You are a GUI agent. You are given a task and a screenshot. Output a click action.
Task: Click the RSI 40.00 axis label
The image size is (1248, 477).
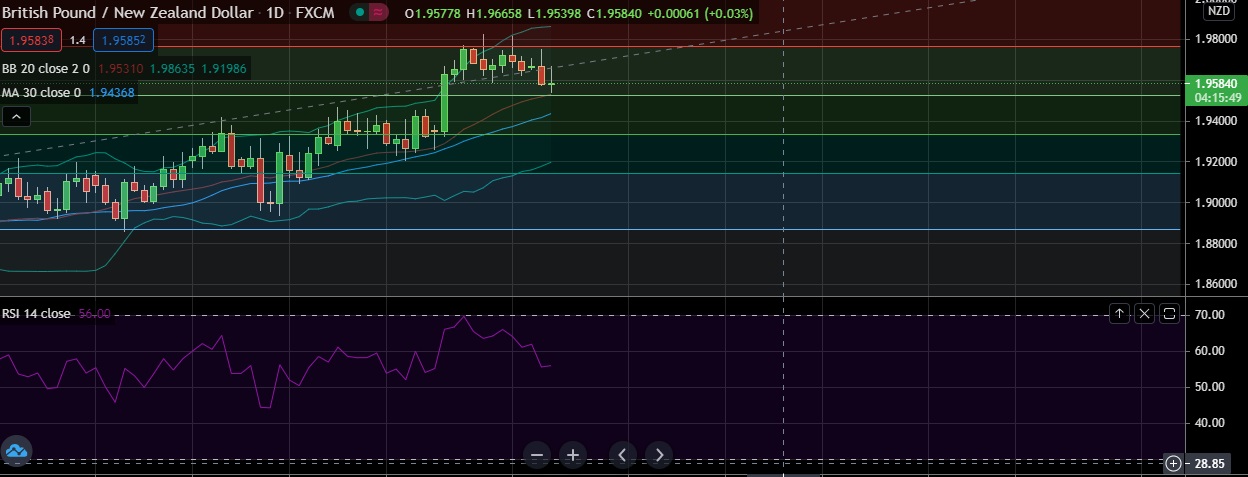pos(1211,423)
